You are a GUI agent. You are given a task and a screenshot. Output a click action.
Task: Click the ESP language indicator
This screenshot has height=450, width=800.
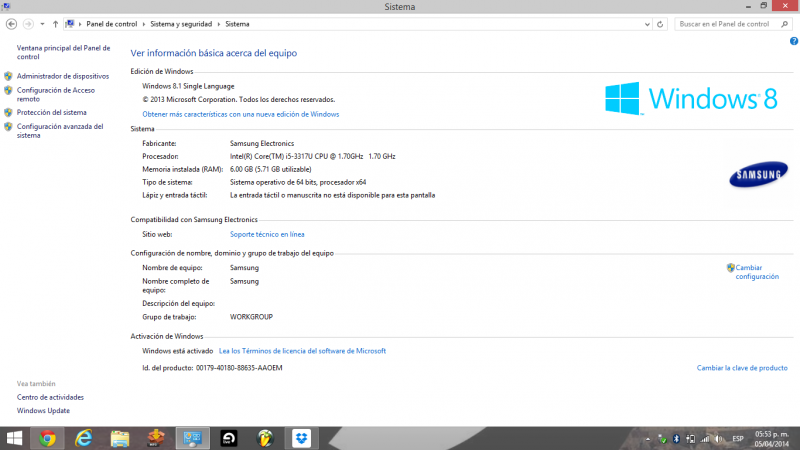738,439
